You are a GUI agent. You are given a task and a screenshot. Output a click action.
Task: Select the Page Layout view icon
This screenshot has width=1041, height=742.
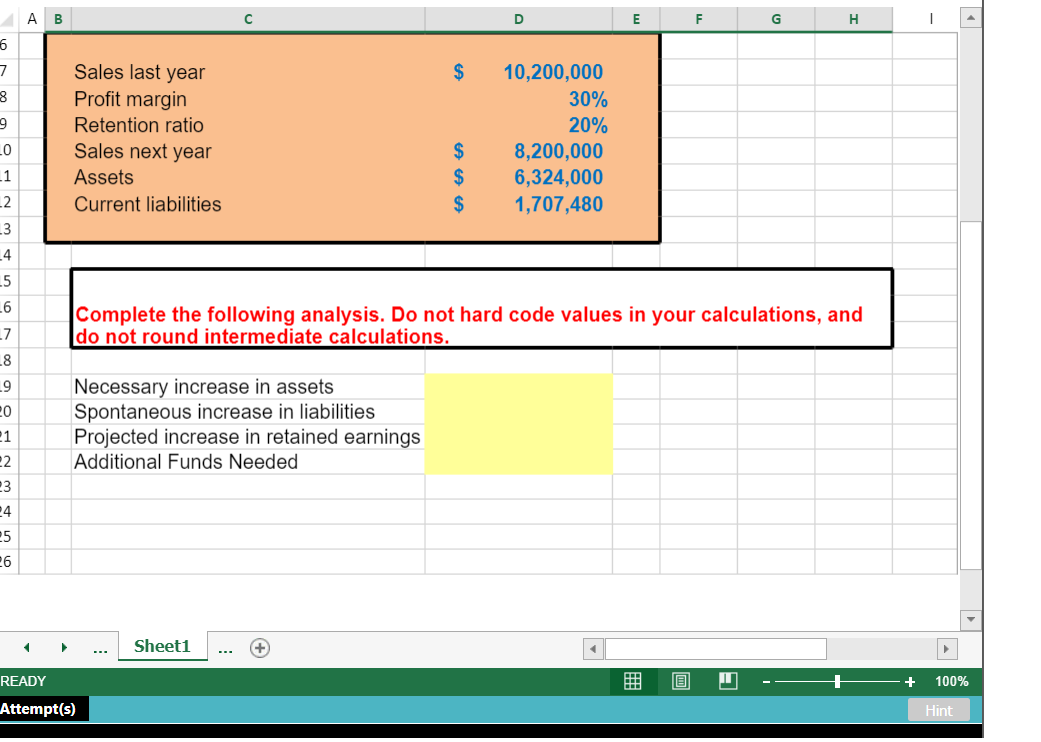(681, 681)
